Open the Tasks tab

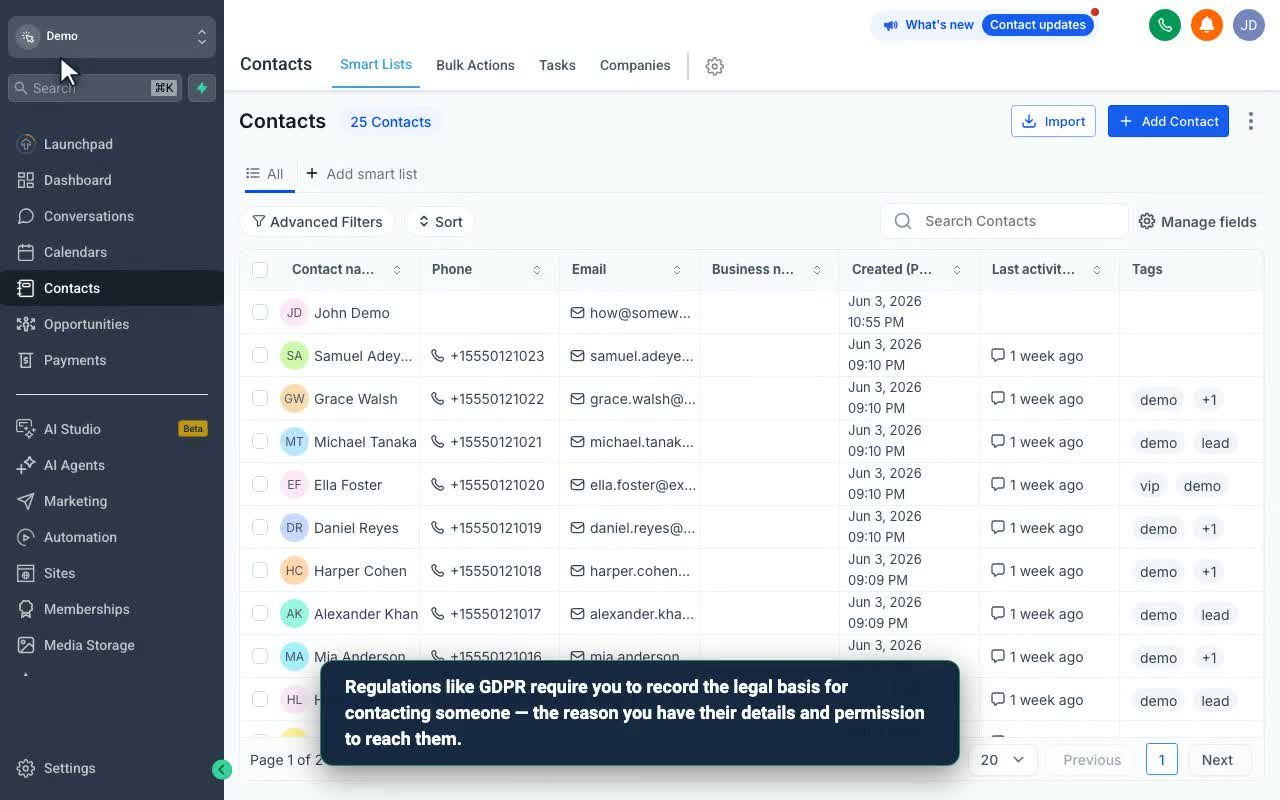(557, 65)
